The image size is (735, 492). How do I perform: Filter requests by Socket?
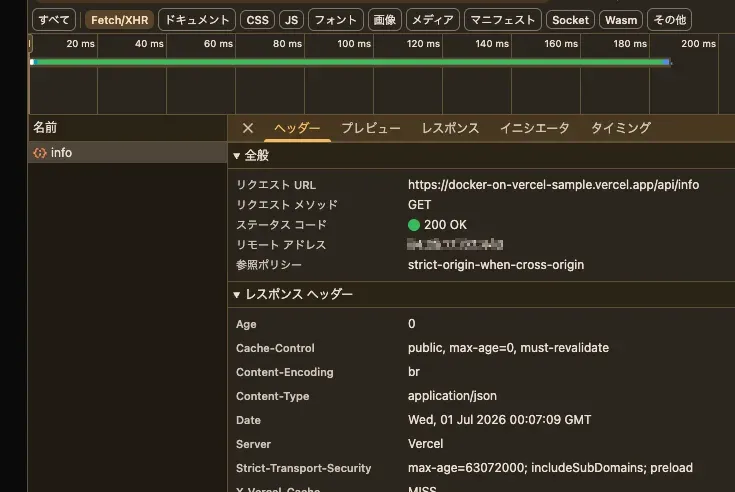click(570, 20)
